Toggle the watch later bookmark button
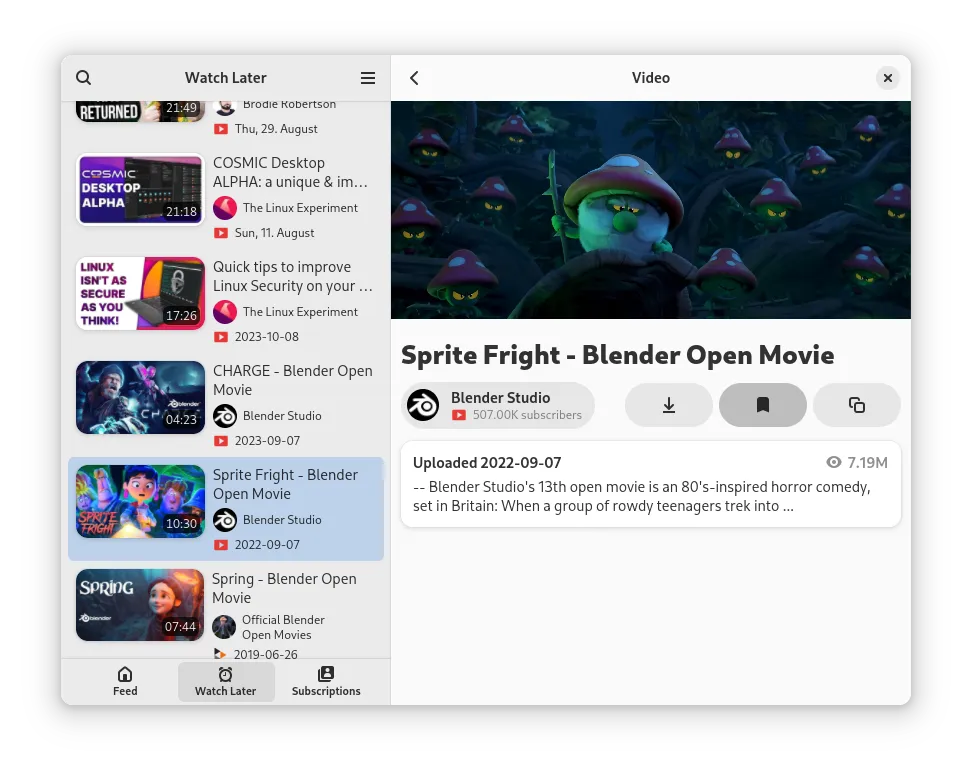The image size is (972, 772). coord(762,405)
